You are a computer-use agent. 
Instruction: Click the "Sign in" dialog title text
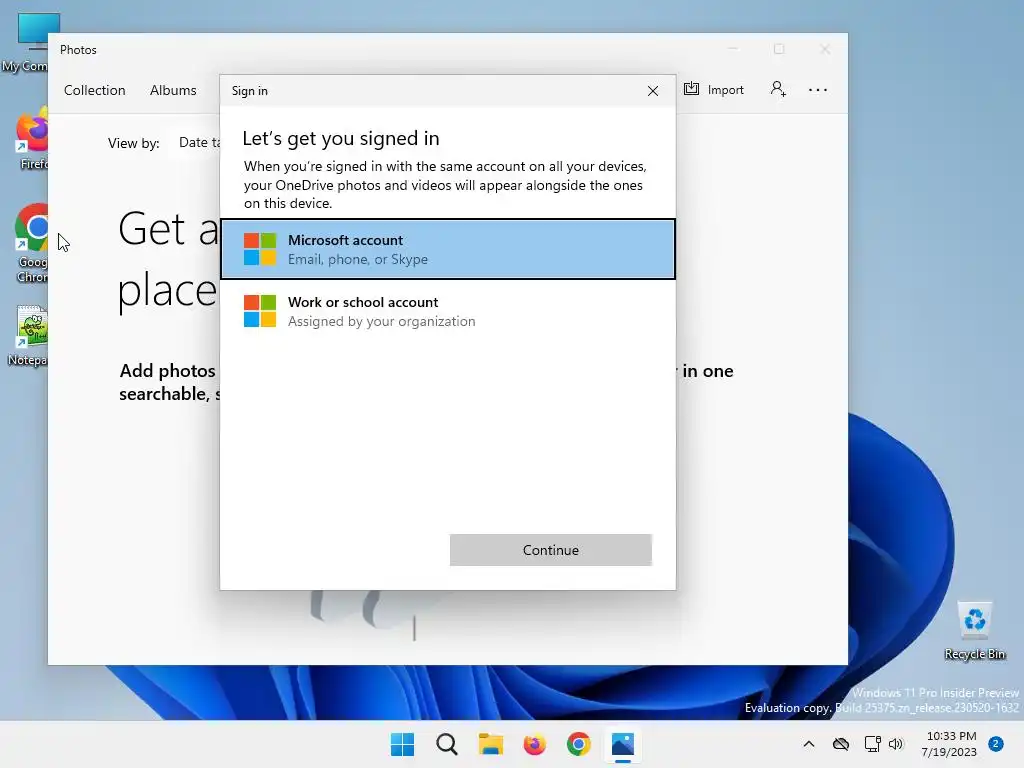(249, 91)
